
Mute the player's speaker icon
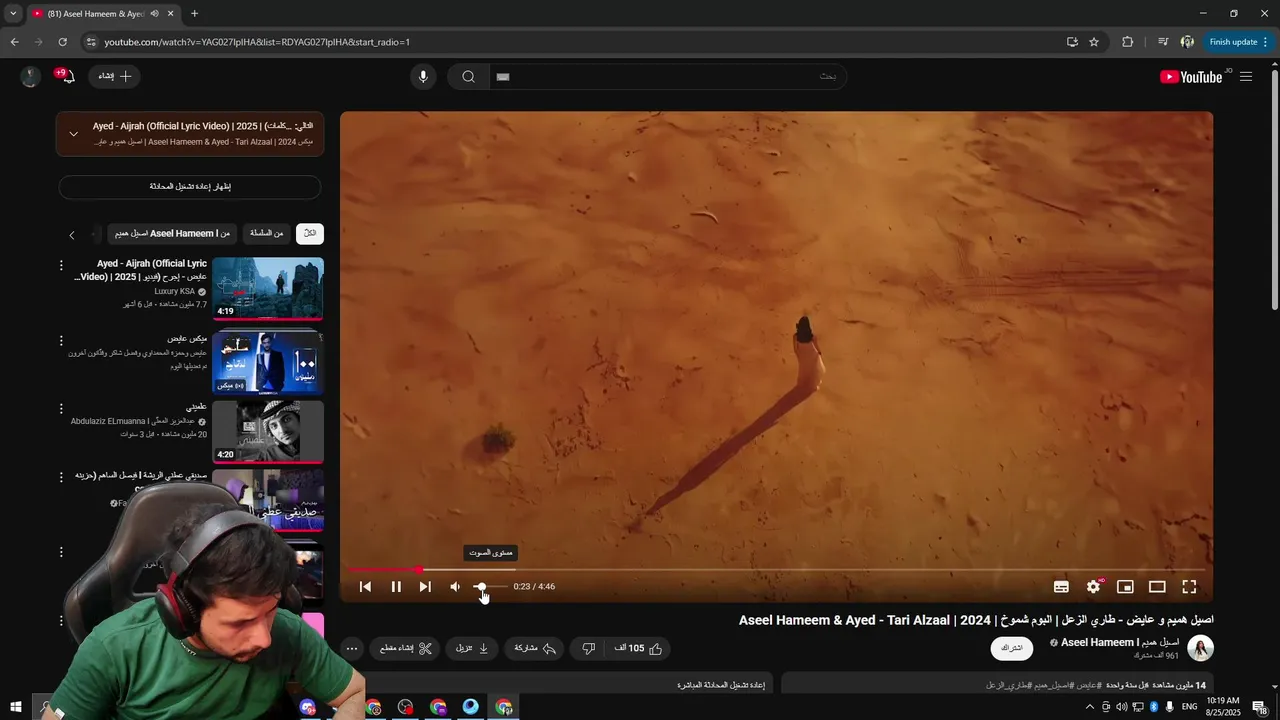pyautogui.click(x=455, y=587)
